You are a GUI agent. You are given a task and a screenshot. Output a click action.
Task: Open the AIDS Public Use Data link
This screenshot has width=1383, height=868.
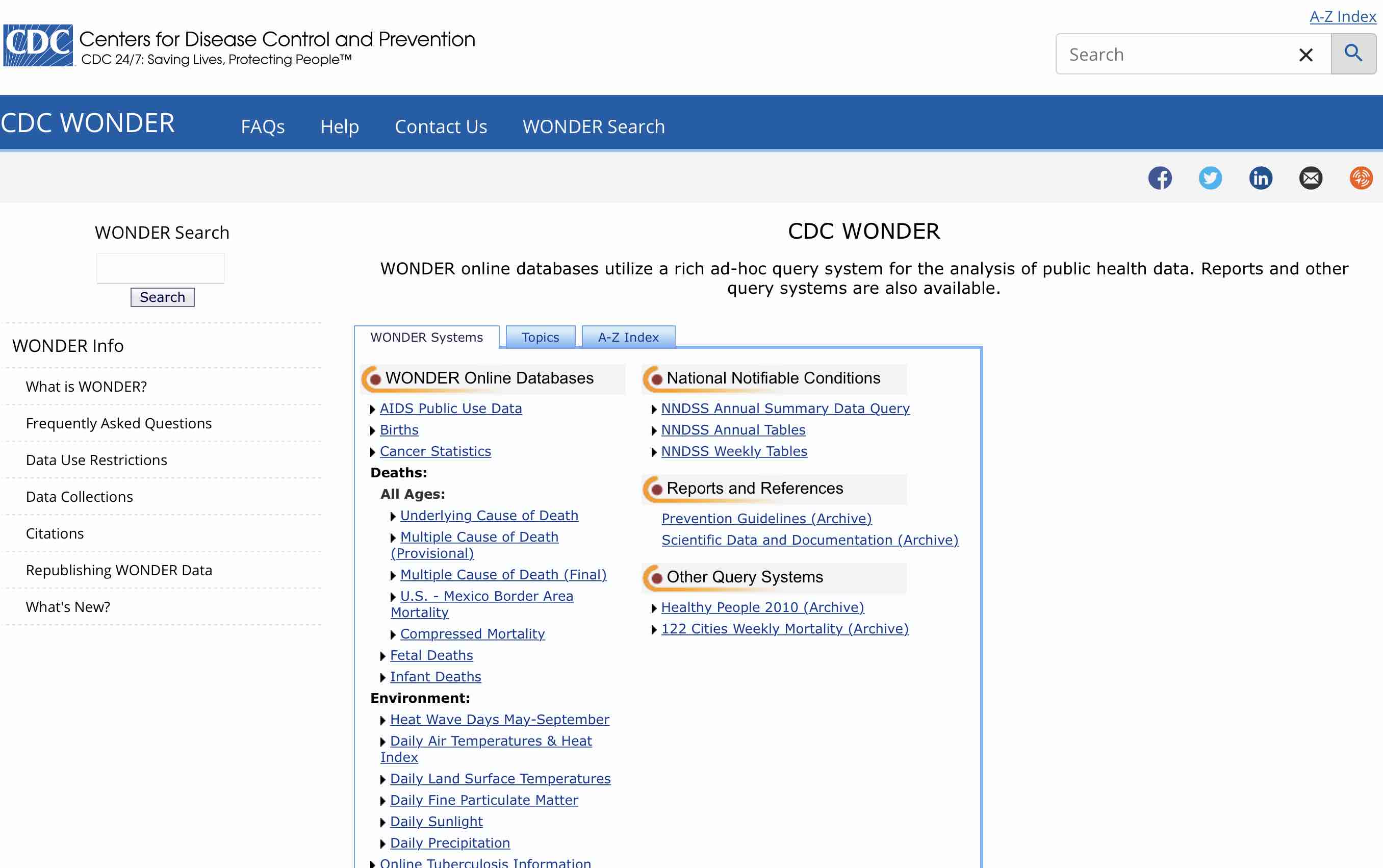coord(450,408)
